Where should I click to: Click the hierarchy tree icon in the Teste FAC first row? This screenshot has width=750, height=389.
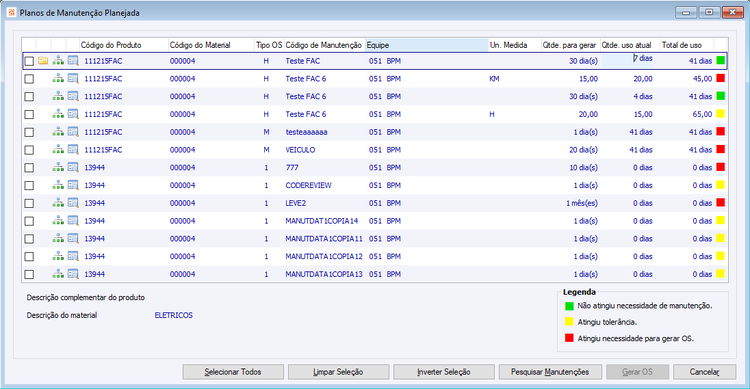58,61
